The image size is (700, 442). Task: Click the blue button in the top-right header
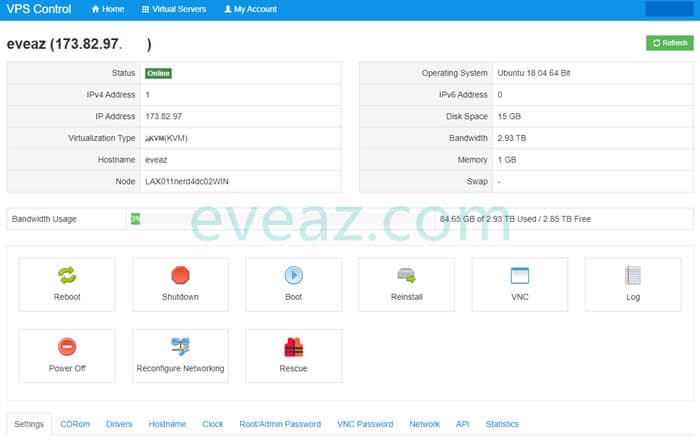coord(669,8)
